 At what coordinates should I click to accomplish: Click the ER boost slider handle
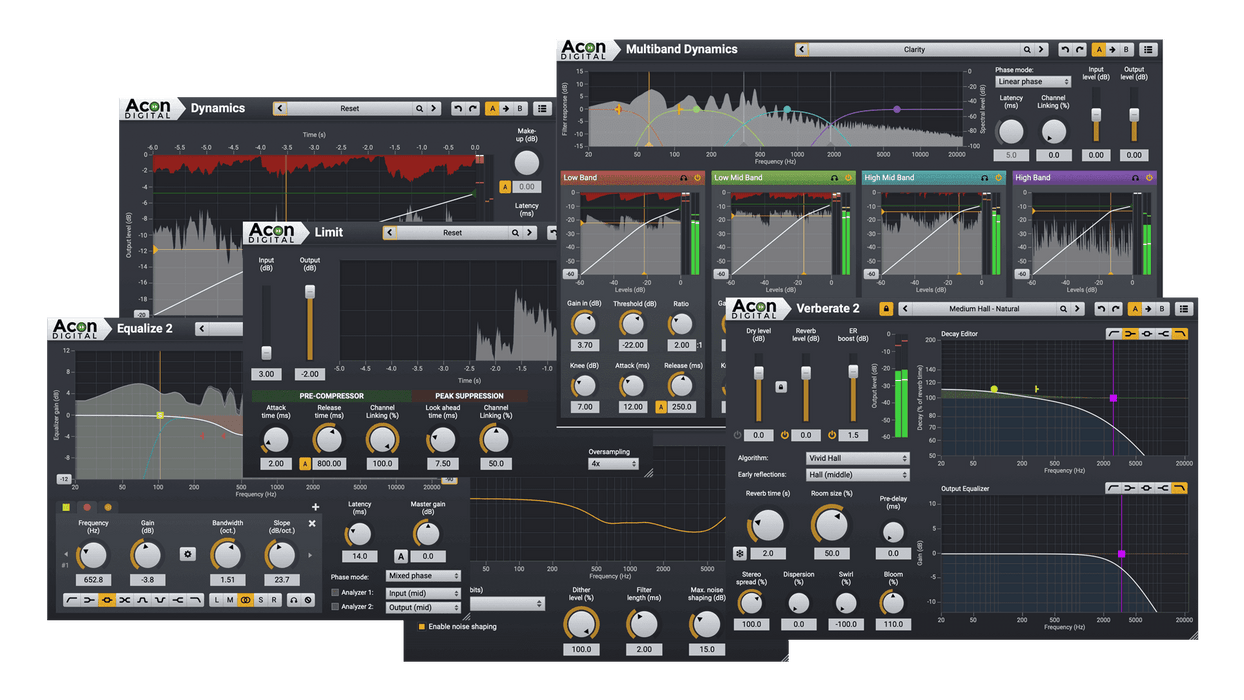853,371
